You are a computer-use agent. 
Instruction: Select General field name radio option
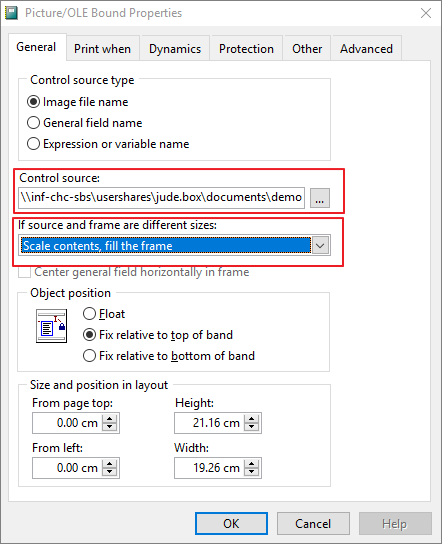pyautogui.click(x=84, y=123)
